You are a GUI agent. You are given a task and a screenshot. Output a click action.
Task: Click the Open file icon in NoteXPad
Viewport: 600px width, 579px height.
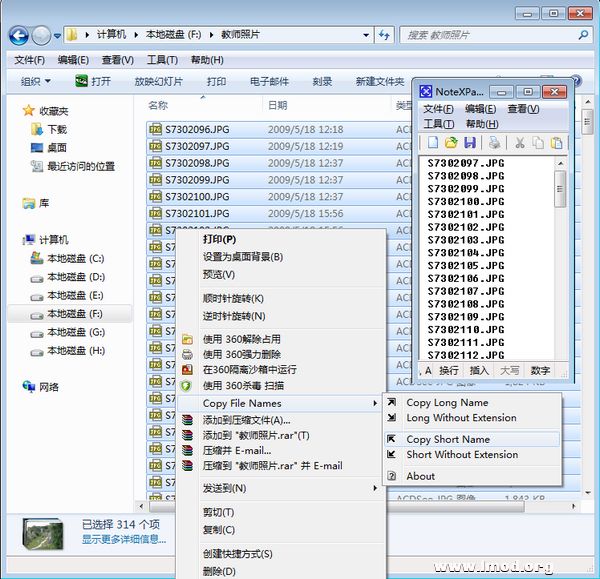click(451, 143)
